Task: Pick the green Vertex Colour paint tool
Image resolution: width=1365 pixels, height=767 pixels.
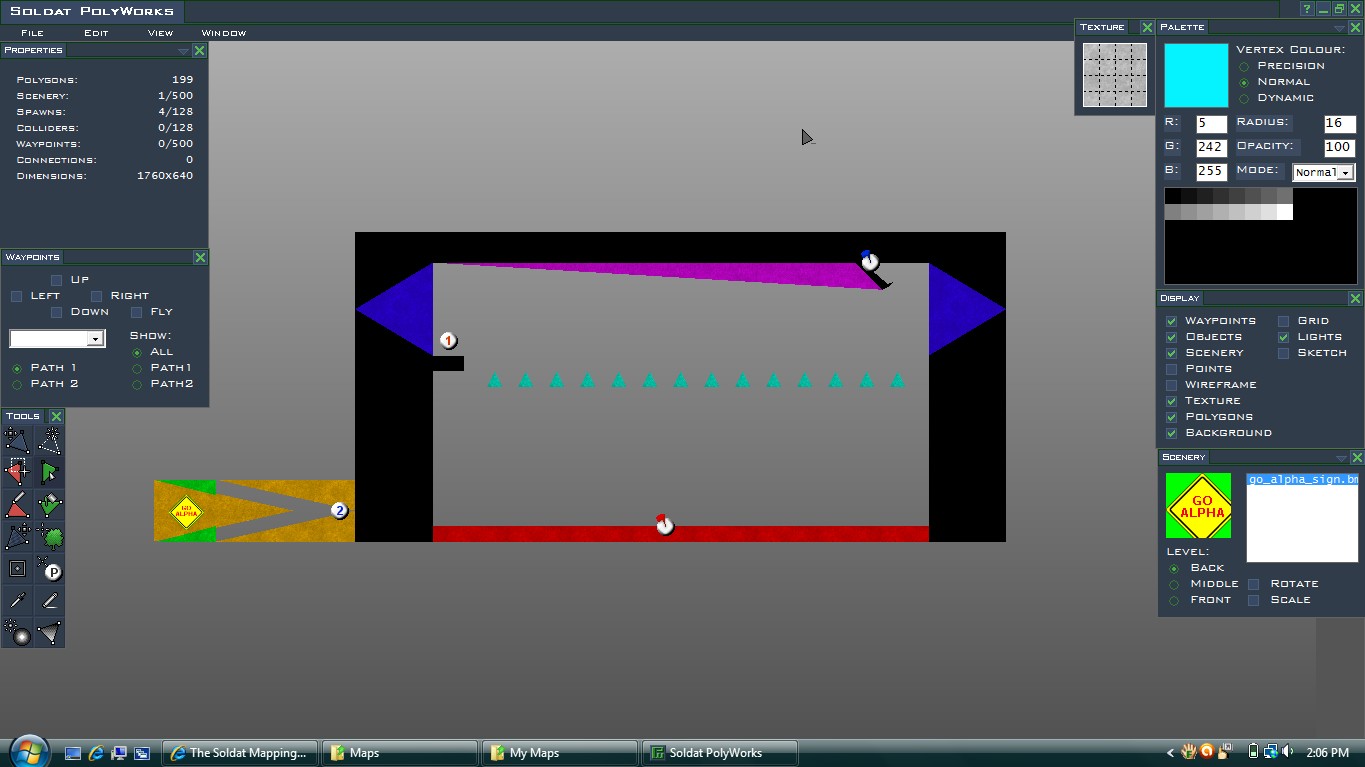Action: [49, 504]
